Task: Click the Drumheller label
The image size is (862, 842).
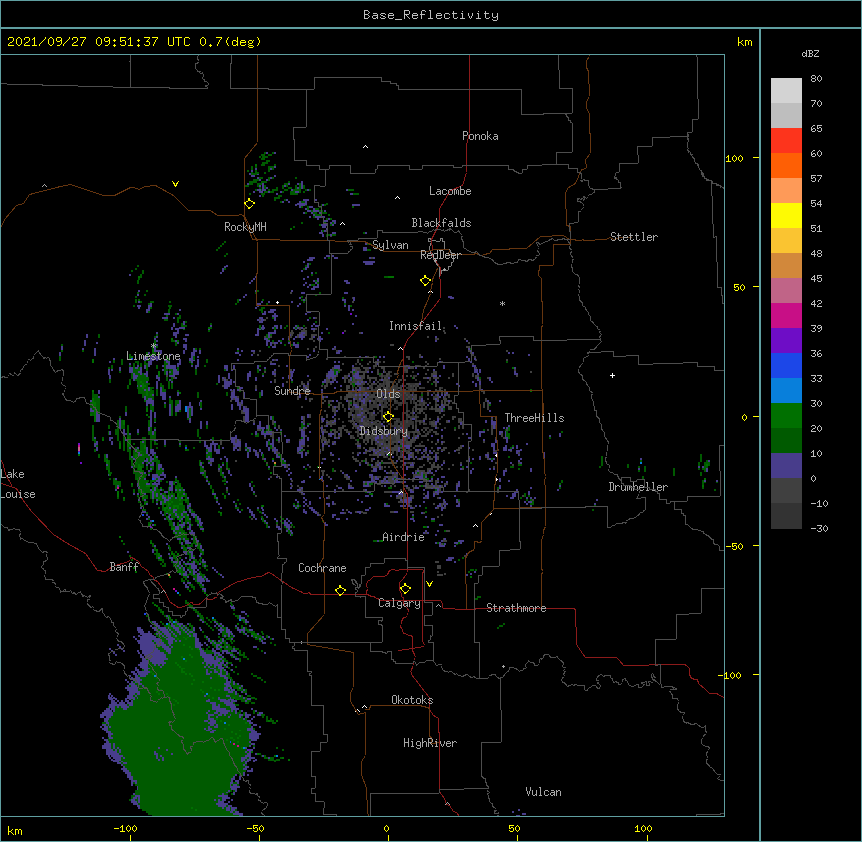Action: pos(638,487)
